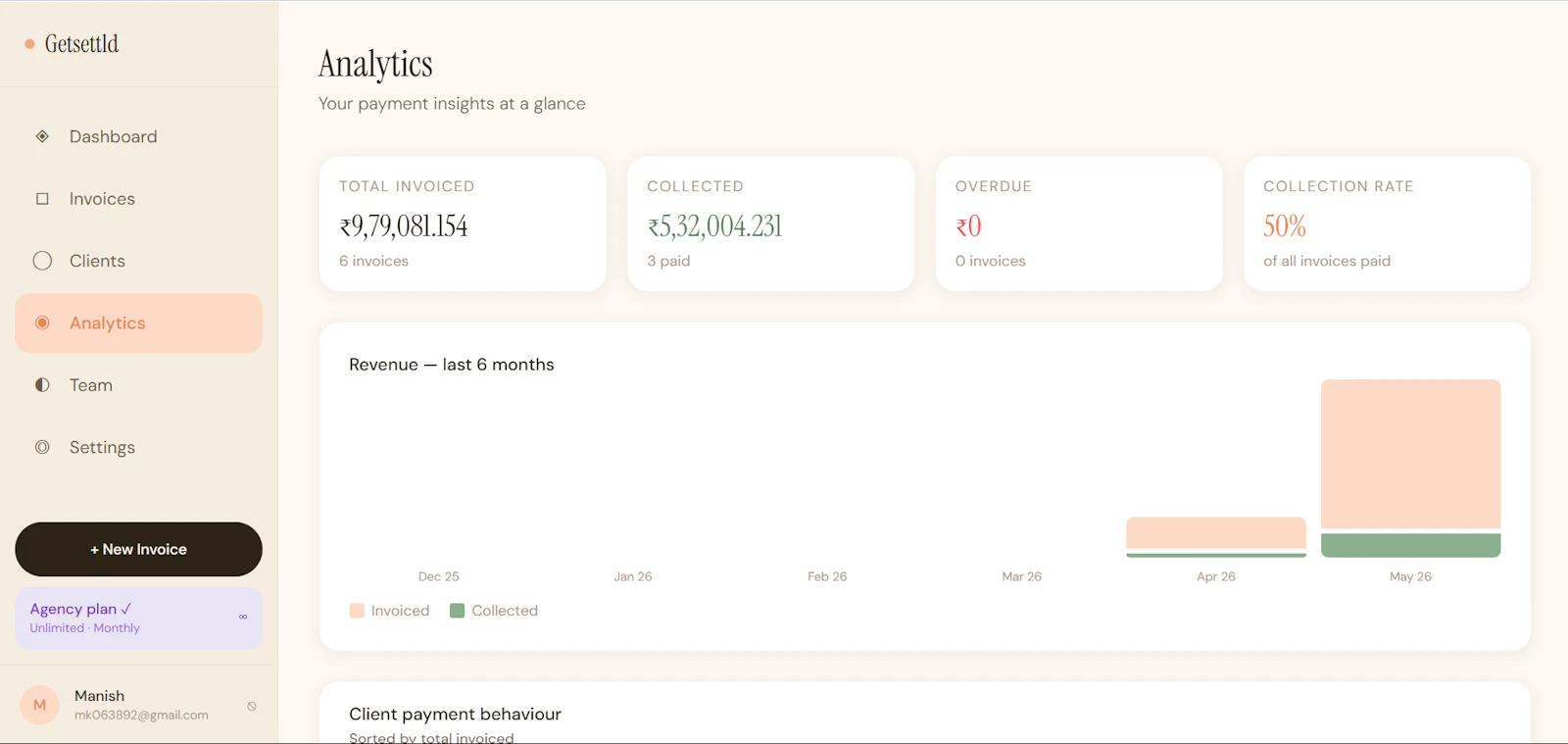Select the May 26 invoiced bar
Screen dimensions: 1568x744
(1410, 454)
